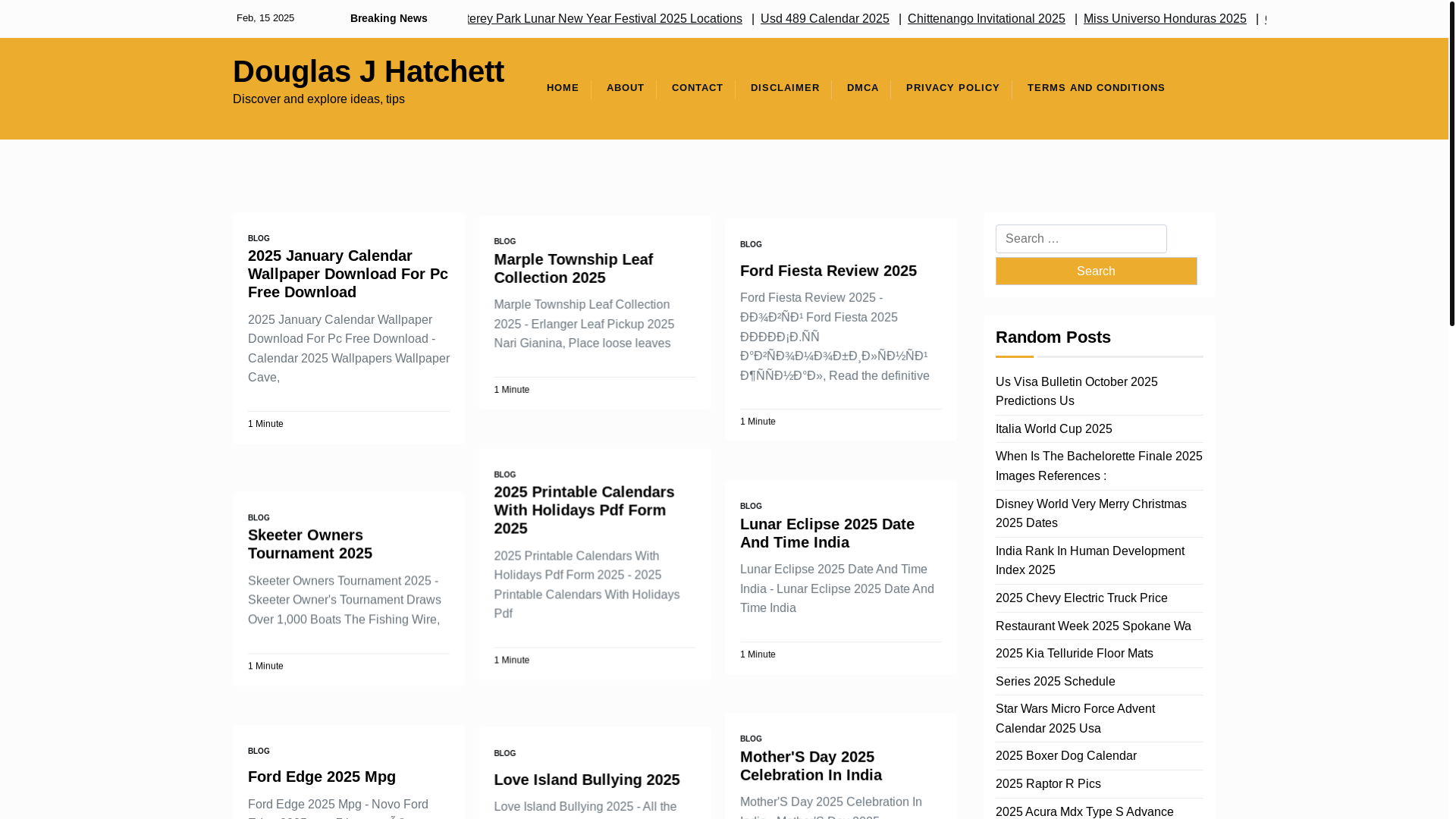Click the Marple Township post excerpt text
The width and height of the screenshot is (1456, 819).
(x=583, y=324)
